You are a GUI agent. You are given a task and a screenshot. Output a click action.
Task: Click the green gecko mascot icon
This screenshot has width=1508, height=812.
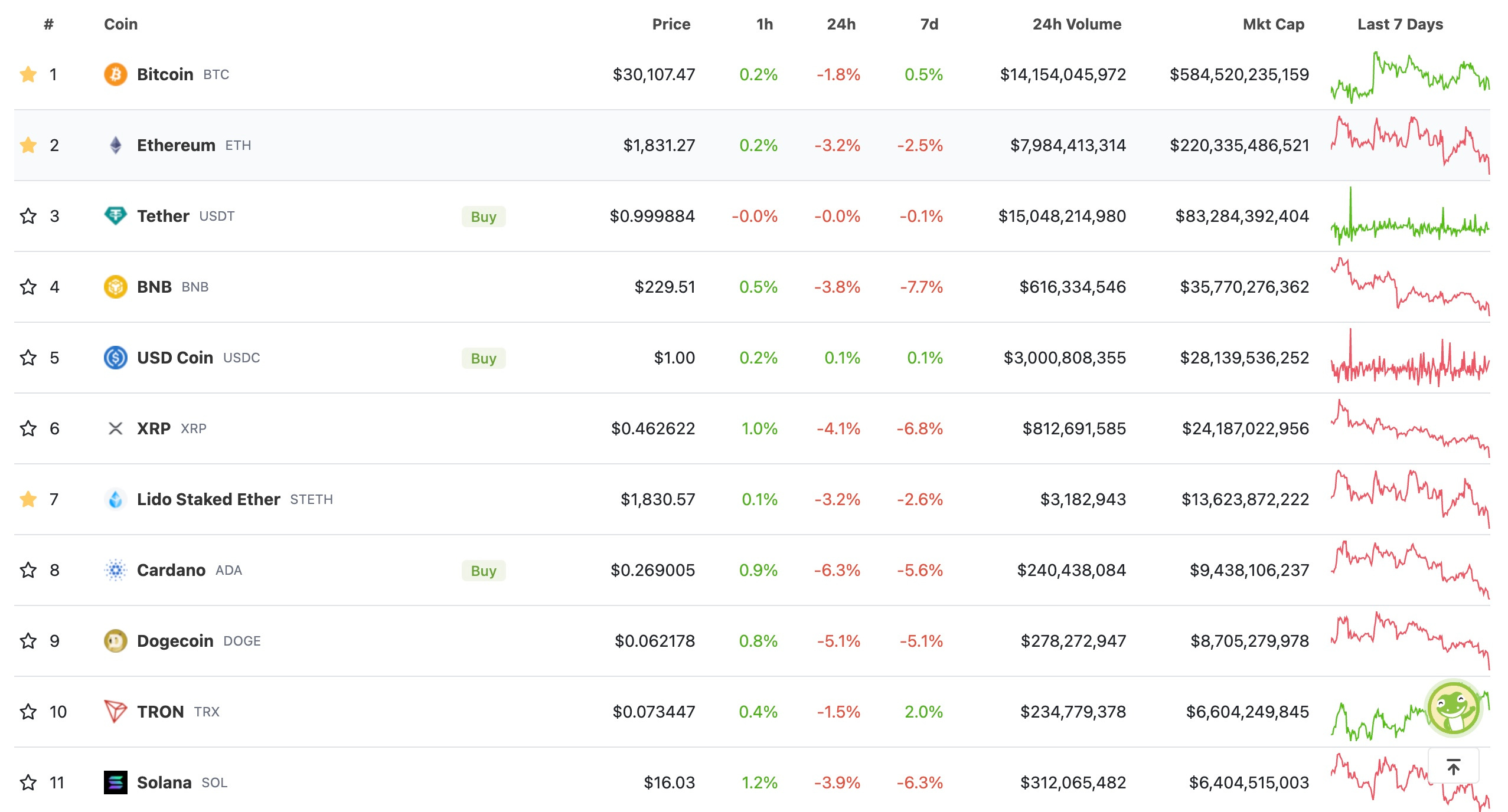[1454, 708]
